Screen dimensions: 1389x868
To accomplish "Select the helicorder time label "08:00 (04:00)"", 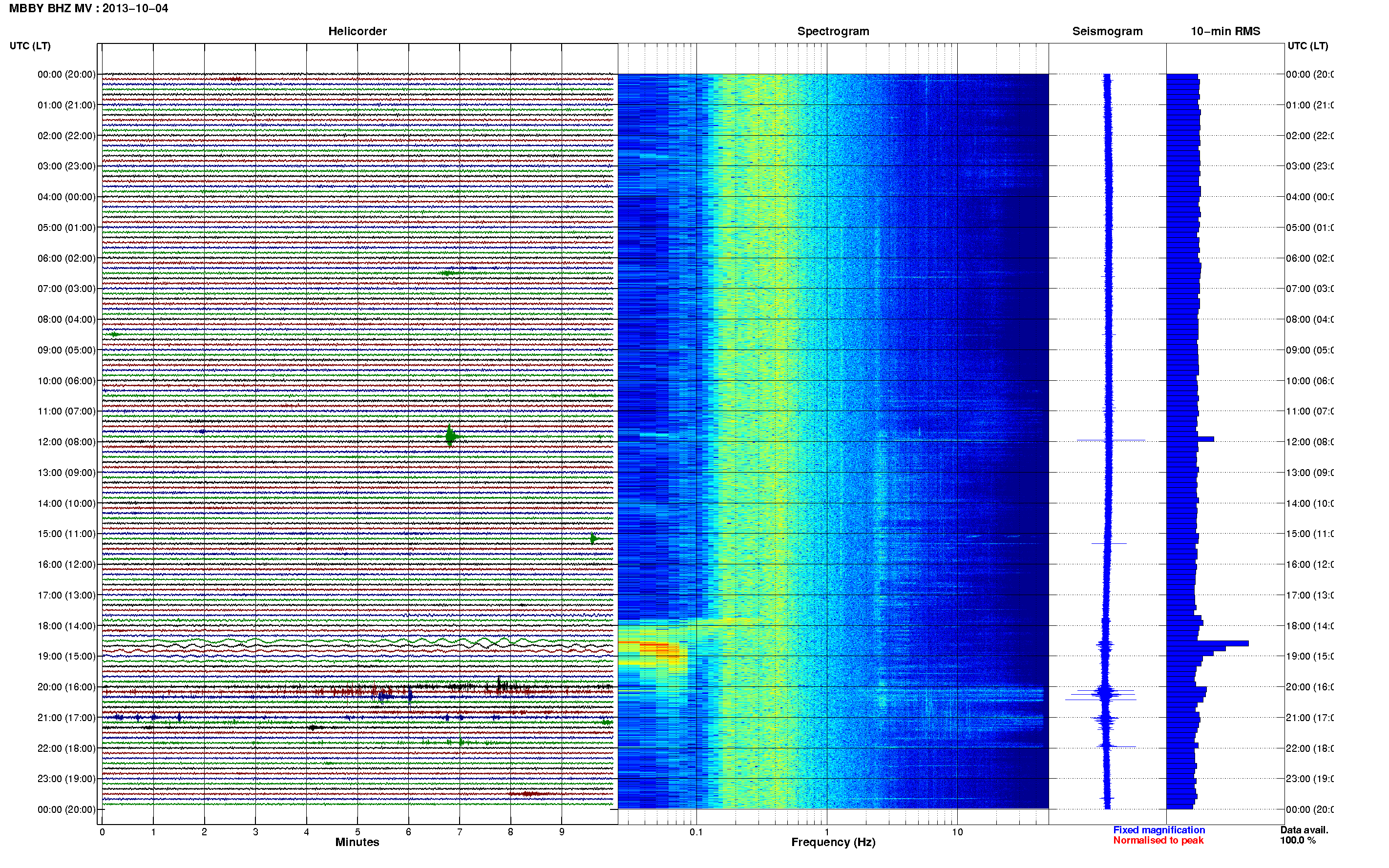I will point(66,319).
